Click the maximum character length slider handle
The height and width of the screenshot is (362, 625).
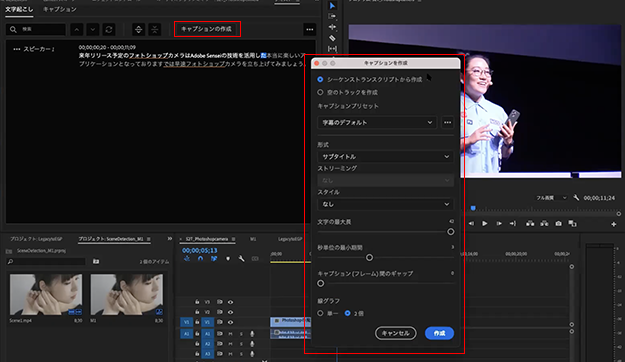click(450, 232)
